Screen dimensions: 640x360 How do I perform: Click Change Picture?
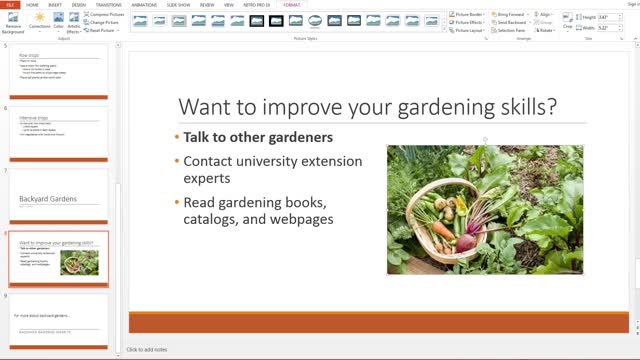(x=101, y=22)
